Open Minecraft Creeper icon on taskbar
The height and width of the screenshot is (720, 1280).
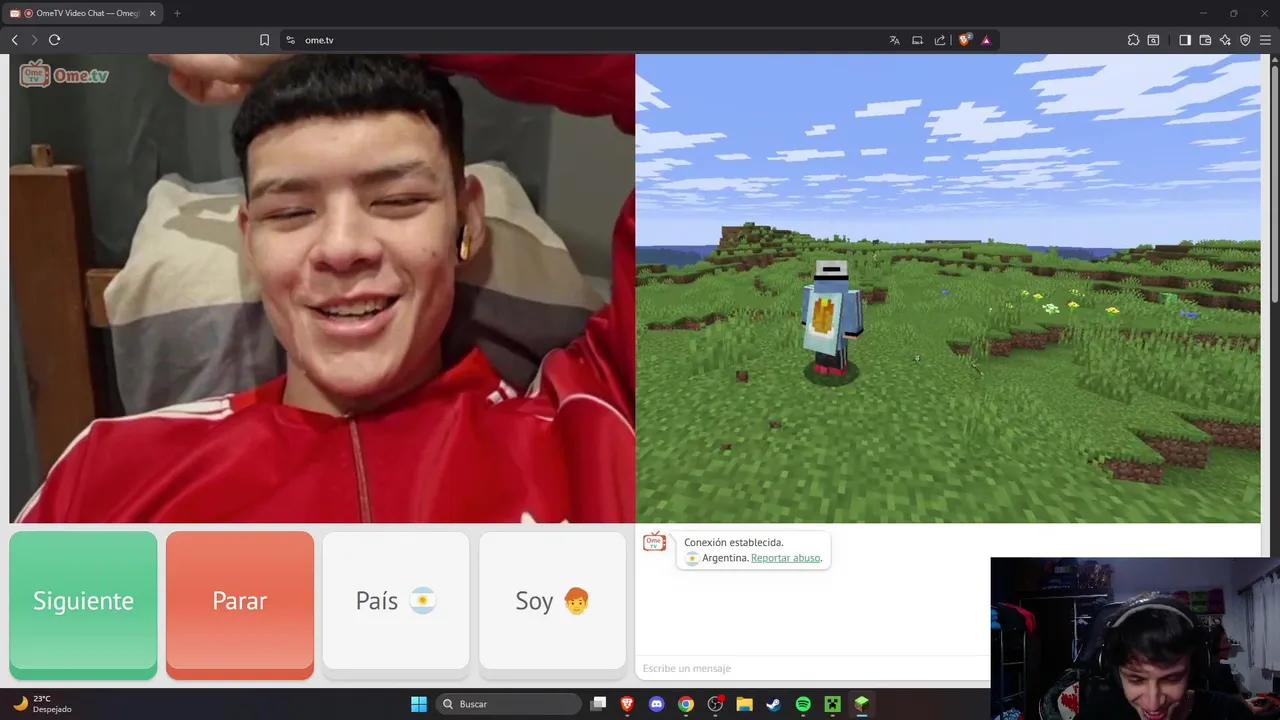832,704
